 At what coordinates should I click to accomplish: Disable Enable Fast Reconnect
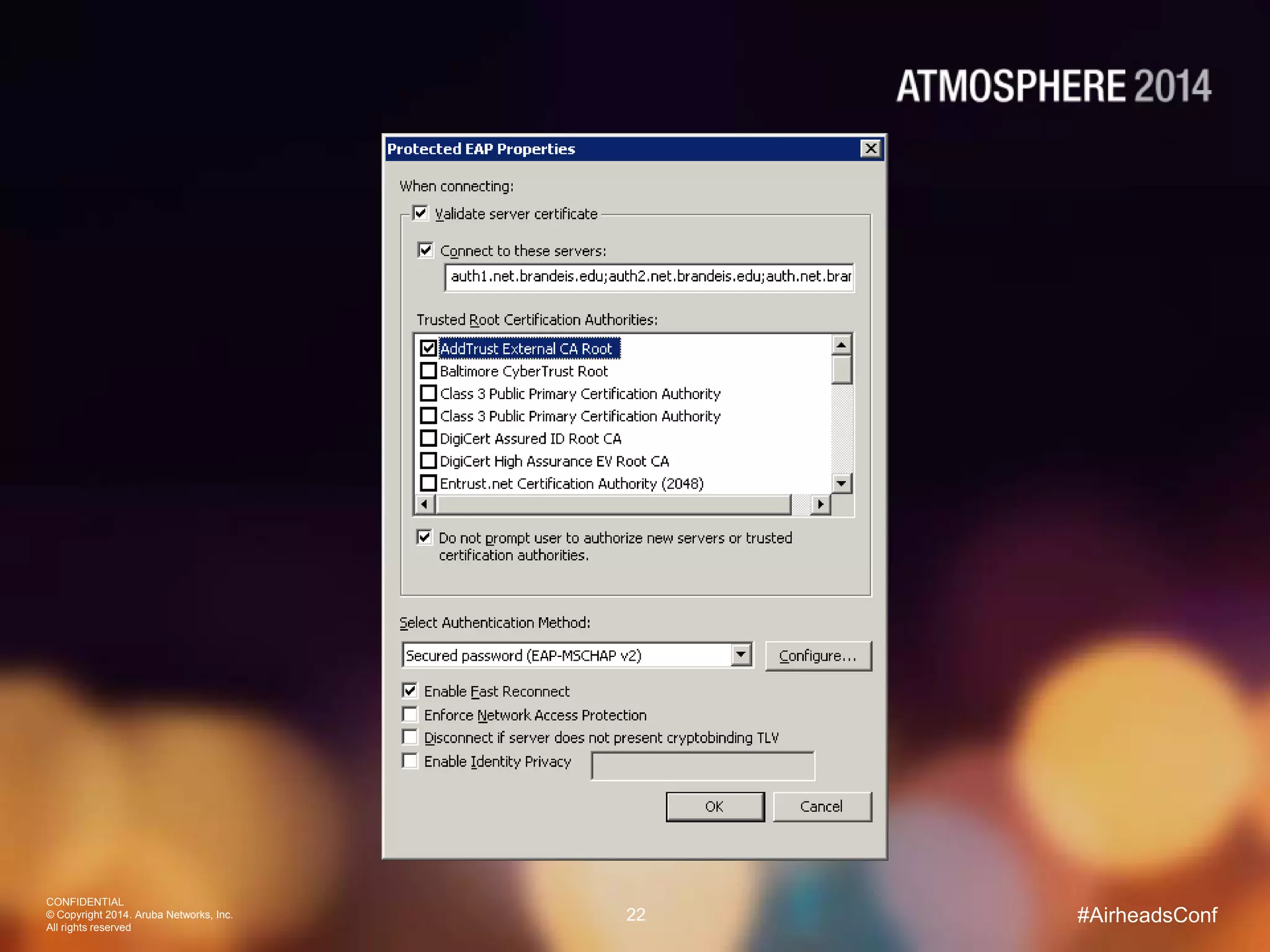(410, 691)
